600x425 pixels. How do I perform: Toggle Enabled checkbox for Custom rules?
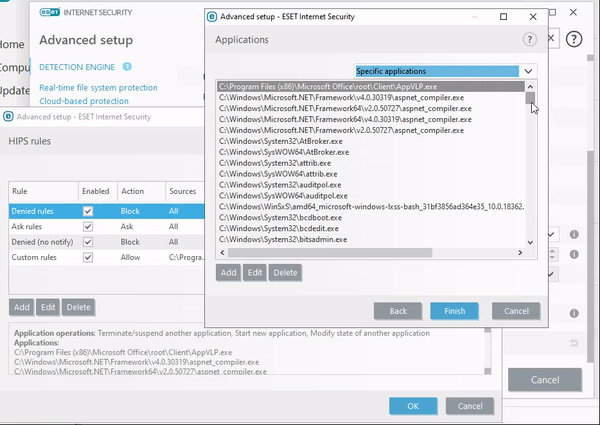tap(88, 257)
